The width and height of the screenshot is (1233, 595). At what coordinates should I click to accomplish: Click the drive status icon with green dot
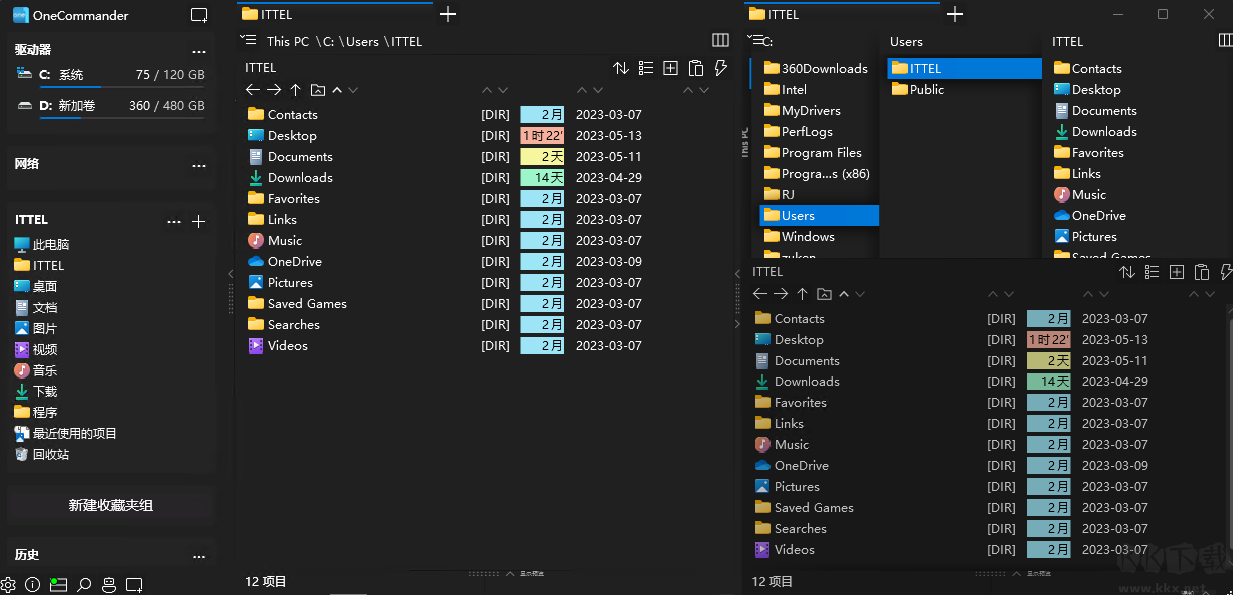58,584
